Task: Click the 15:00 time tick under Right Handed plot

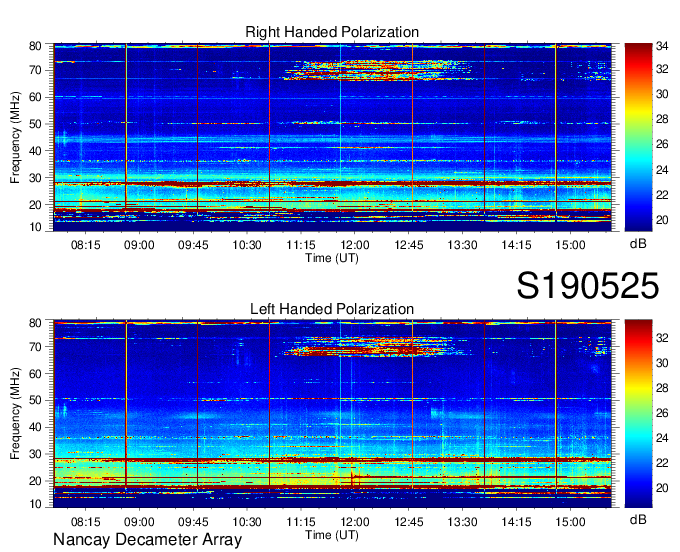Action: pos(570,245)
